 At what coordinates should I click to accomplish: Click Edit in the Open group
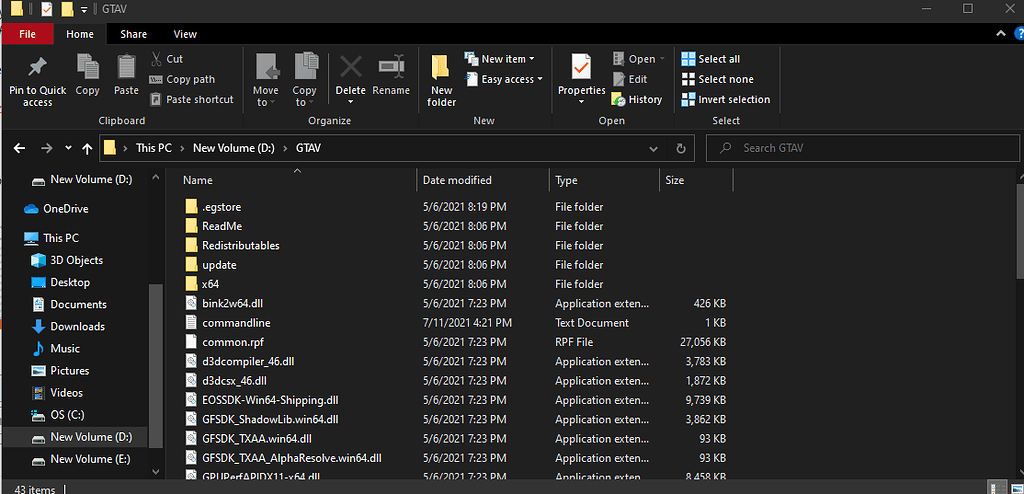coord(630,79)
